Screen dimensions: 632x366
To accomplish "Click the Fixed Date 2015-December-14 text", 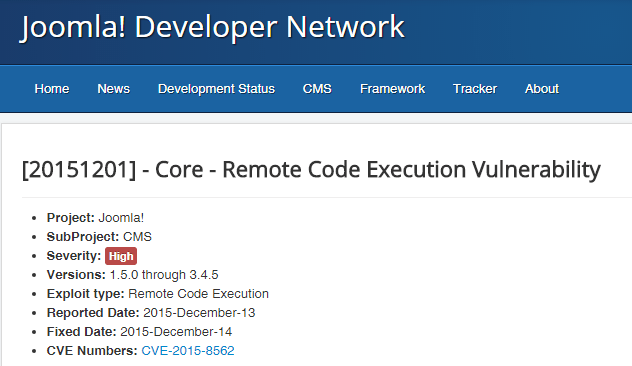I will (139, 332).
